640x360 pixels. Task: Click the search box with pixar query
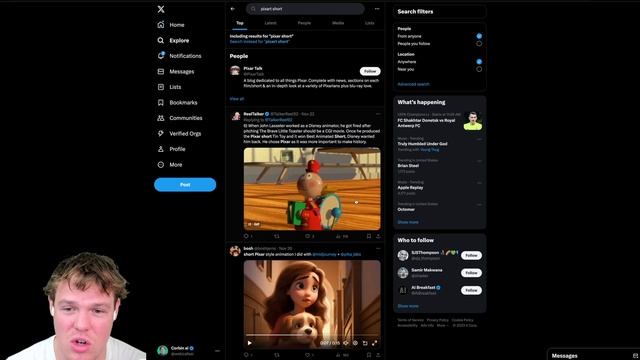pos(305,9)
